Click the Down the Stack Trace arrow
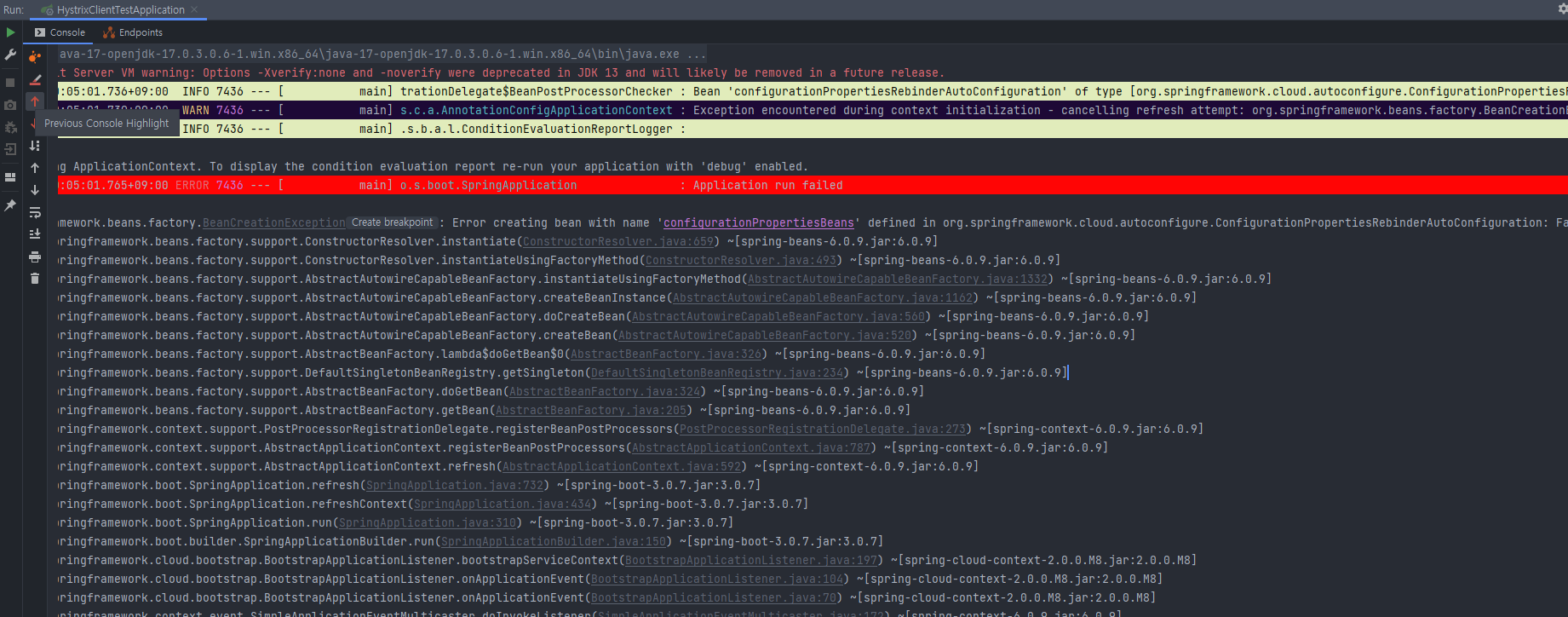 click(x=35, y=190)
